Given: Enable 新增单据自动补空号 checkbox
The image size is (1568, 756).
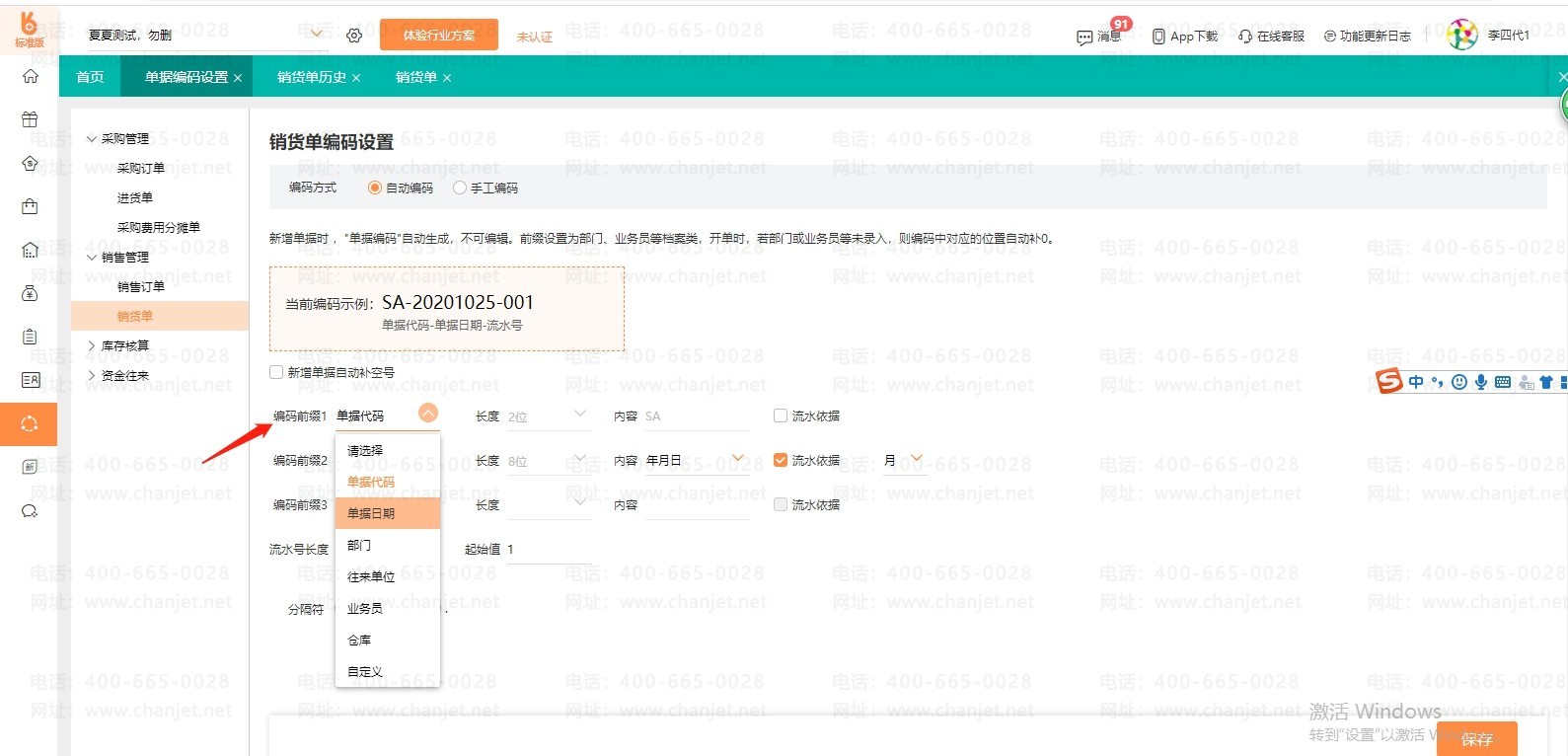Looking at the screenshot, I should 276,372.
